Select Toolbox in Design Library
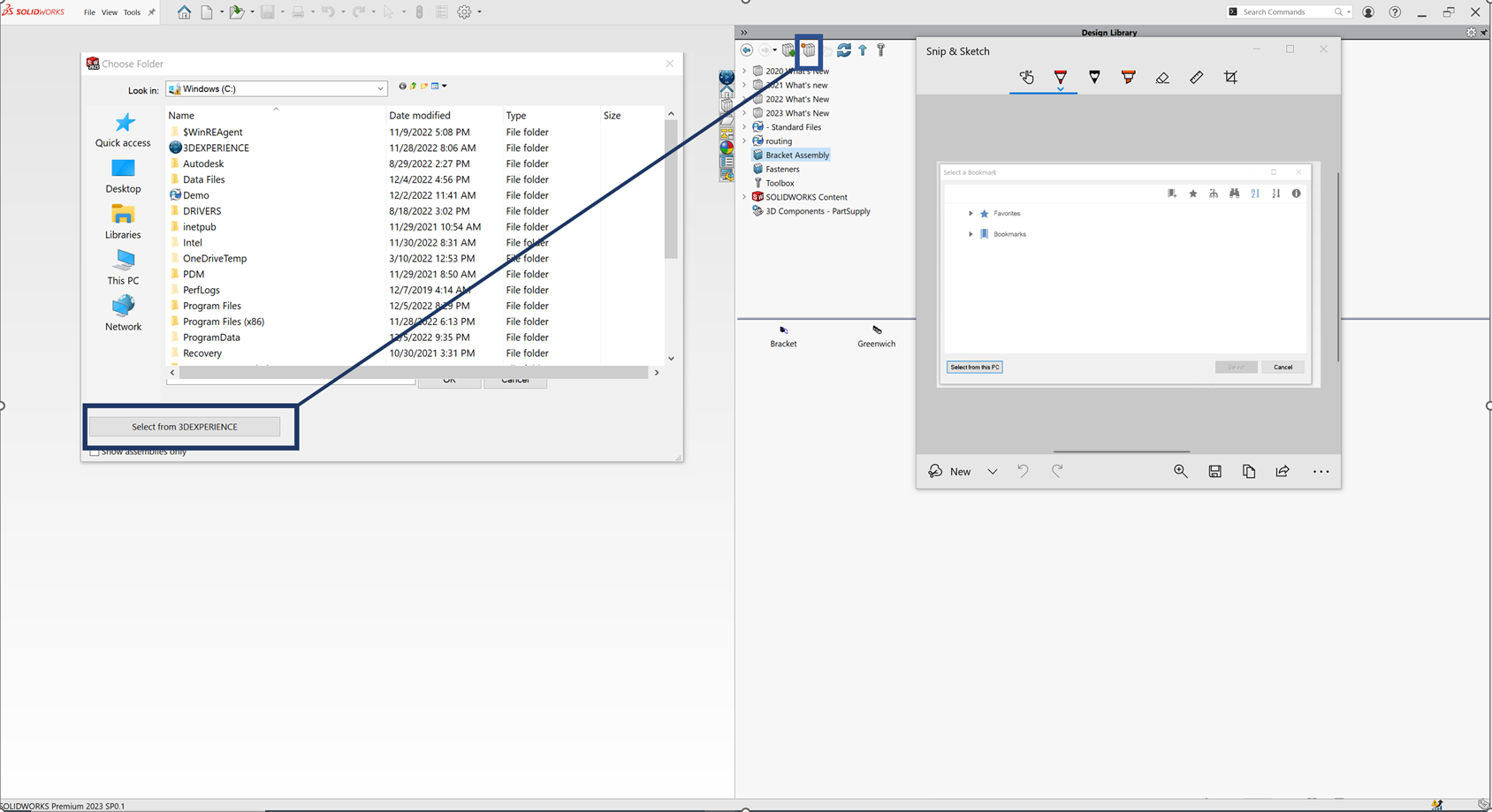Image resolution: width=1492 pixels, height=812 pixels. pyautogui.click(x=773, y=183)
